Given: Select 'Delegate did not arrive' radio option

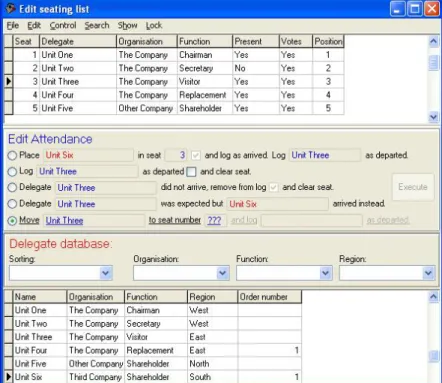Looking at the screenshot, I should coord(12,188).
